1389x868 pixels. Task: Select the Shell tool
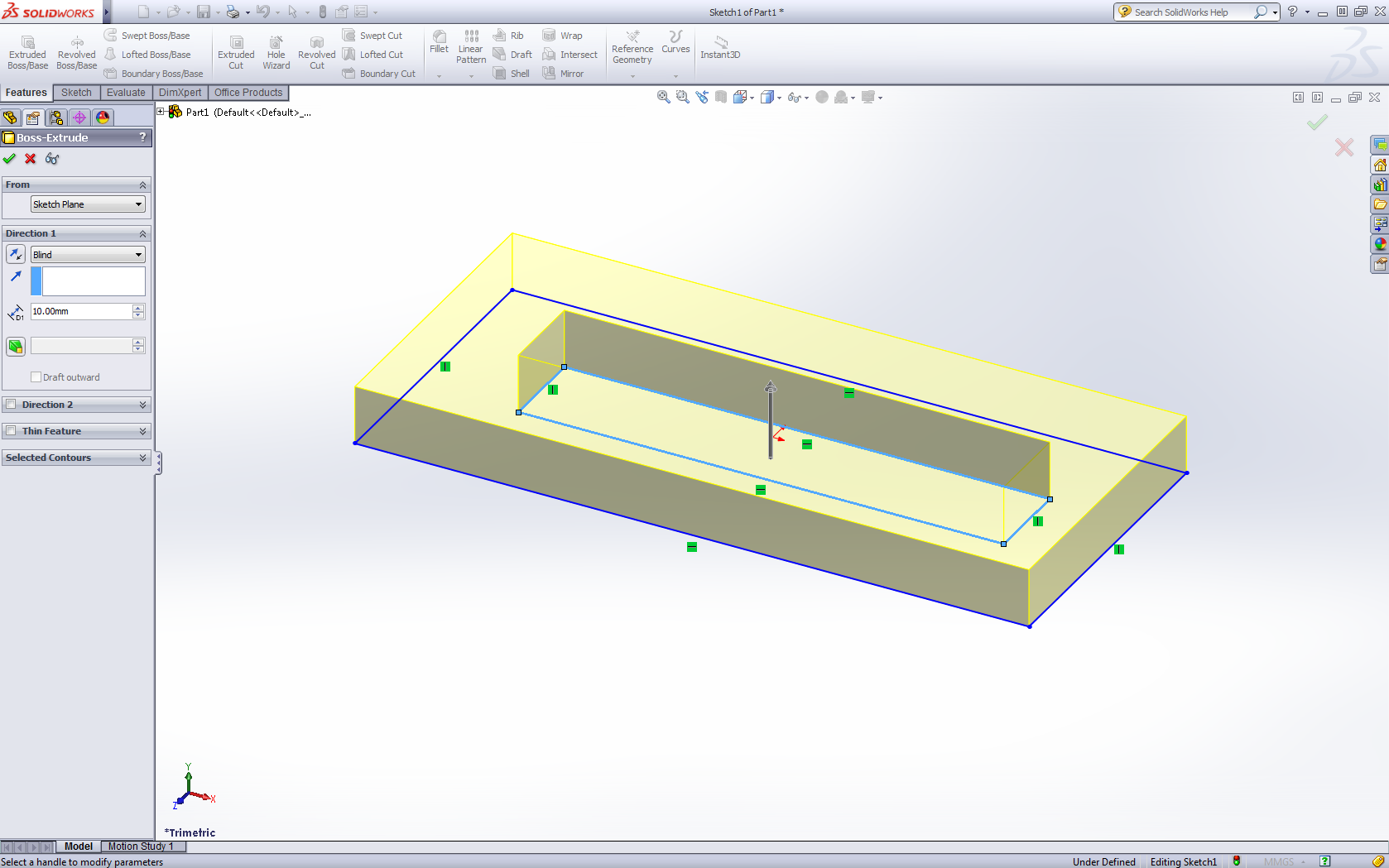point(512,74)
